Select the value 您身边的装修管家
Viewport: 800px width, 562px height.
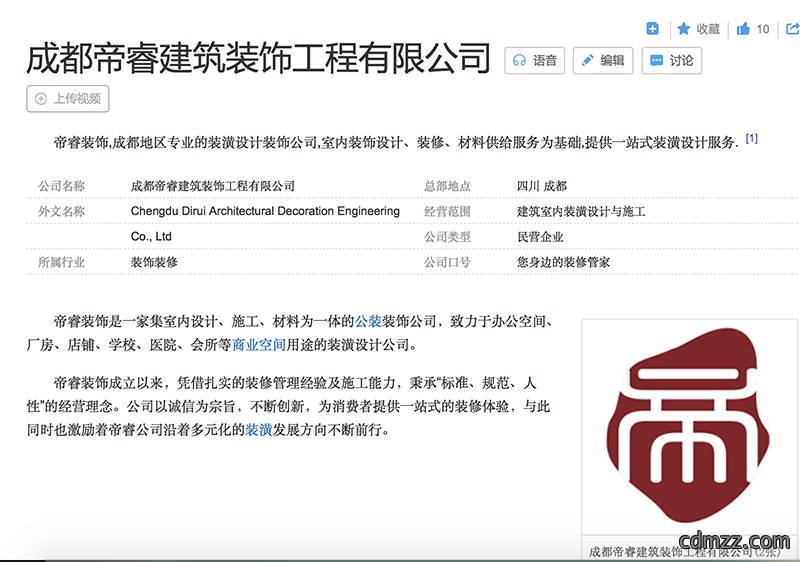pyautogui.click(x=563, y=262)
